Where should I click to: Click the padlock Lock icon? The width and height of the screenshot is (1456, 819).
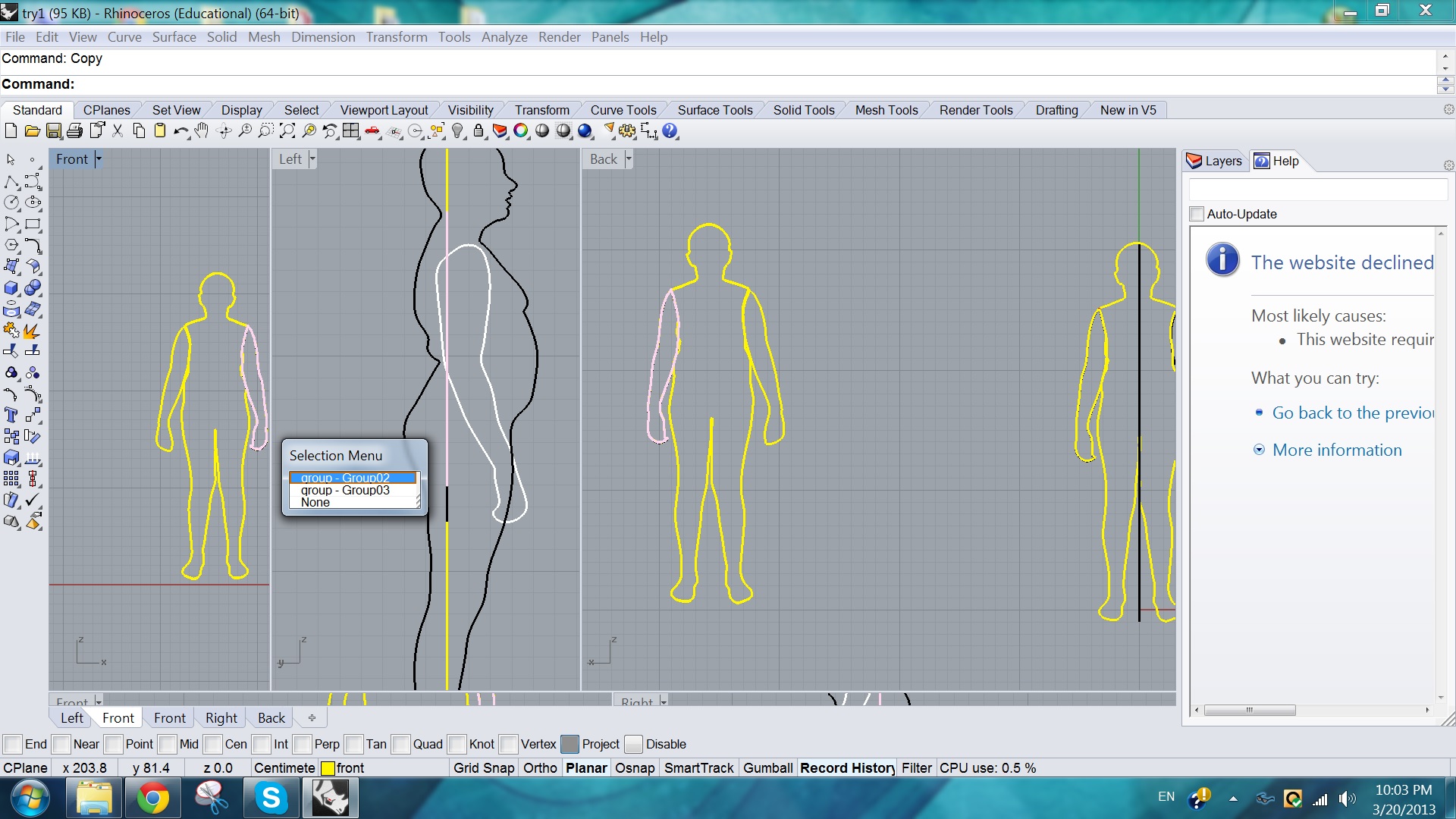(479, 131)
